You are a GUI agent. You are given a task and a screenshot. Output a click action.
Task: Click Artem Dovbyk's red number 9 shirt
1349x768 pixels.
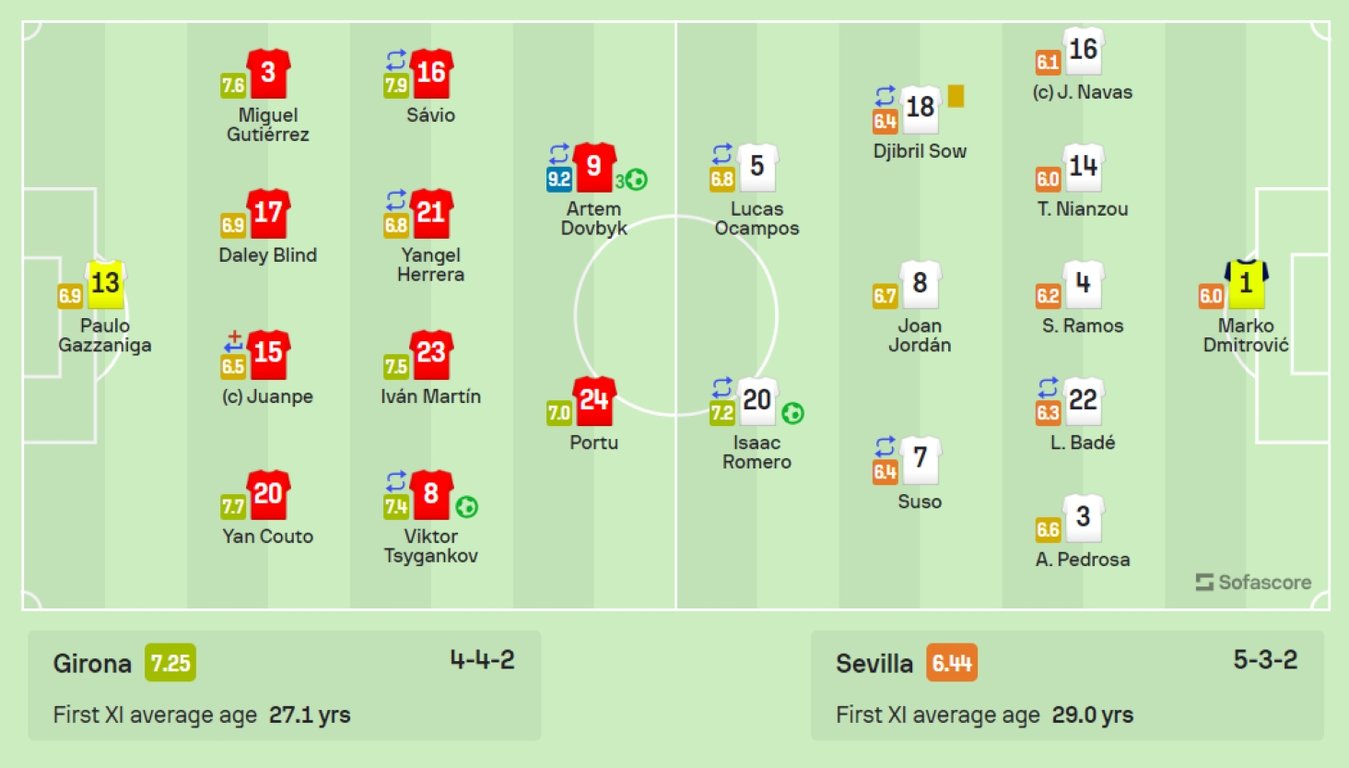click(594, 166)
